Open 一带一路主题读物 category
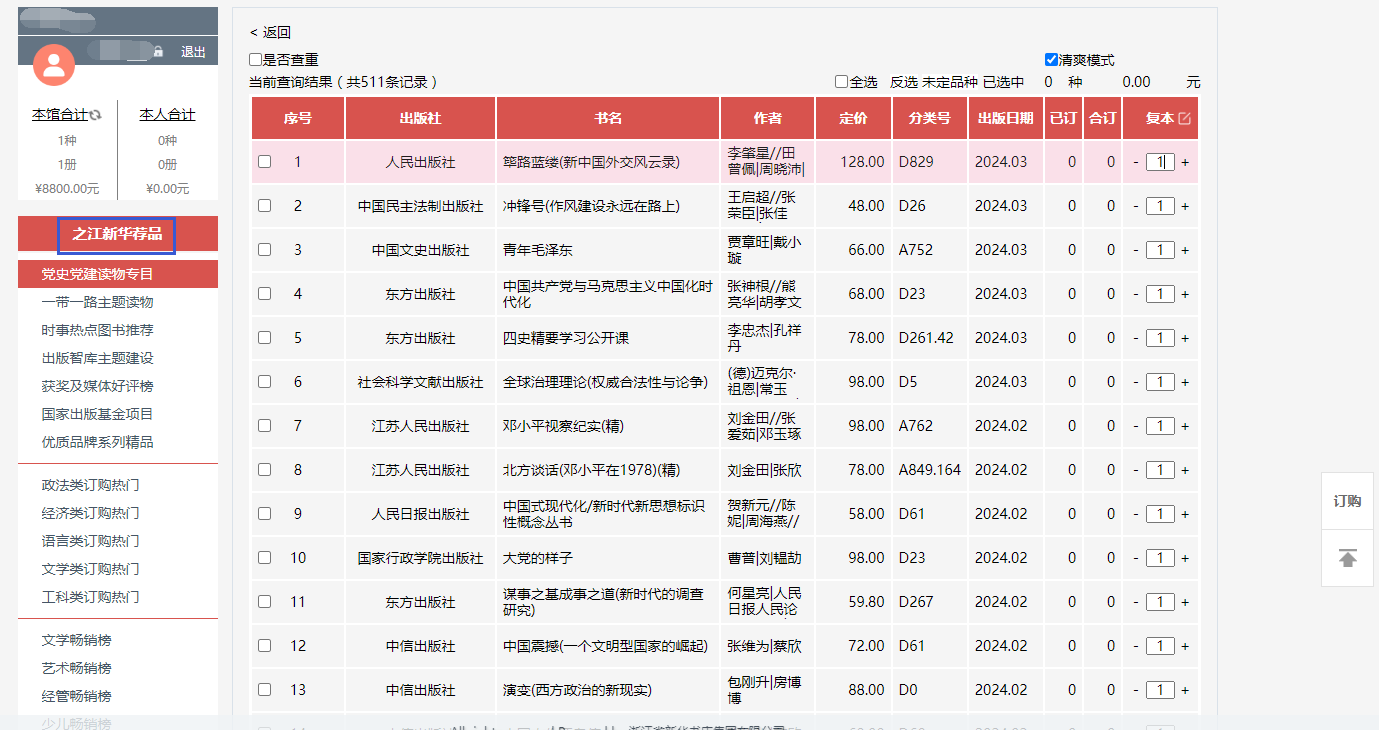1379x730 pixels. click(x=97, y=302)
